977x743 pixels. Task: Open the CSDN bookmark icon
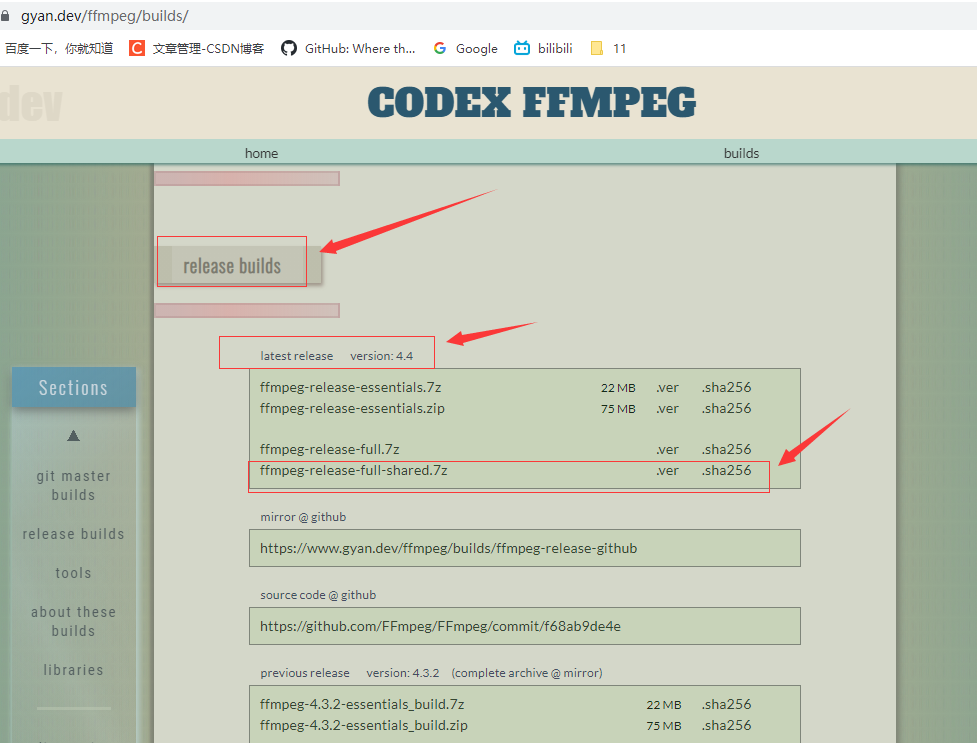(136, 48)
